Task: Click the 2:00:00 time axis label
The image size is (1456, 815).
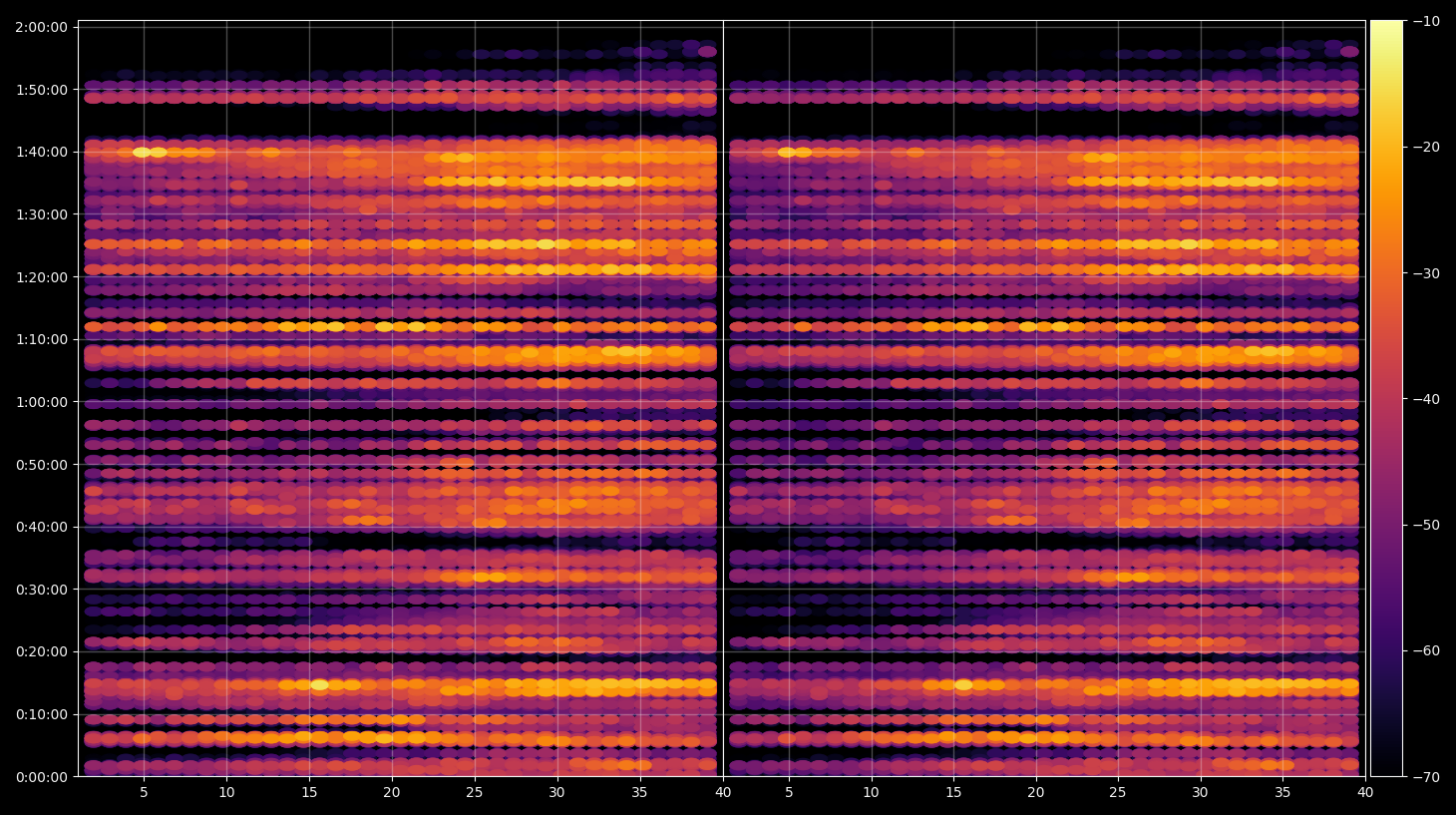Action: [41, 27]
